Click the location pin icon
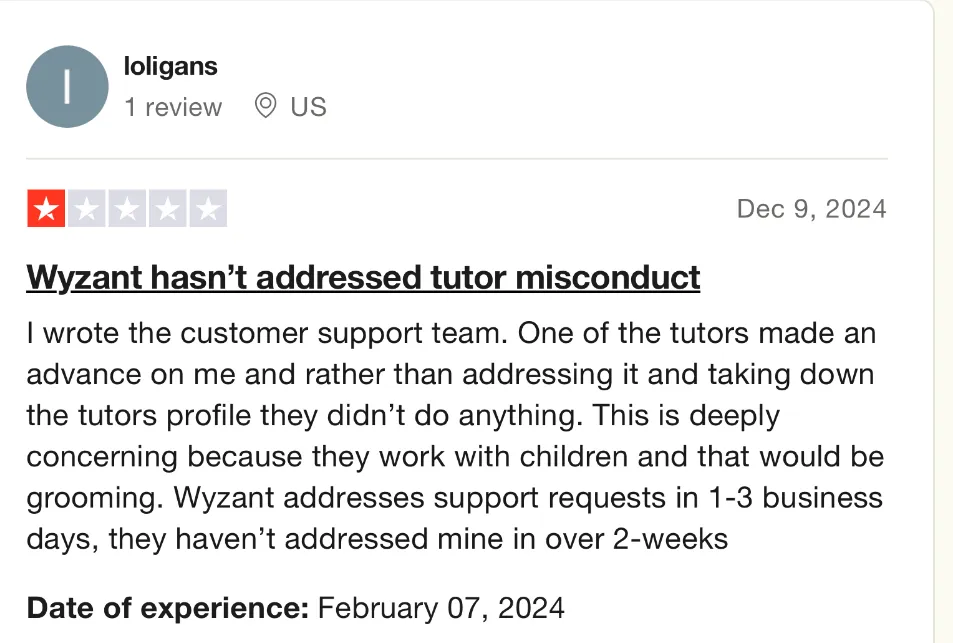The width and height of the screenshot is (953, 643). (x=265, y=106)
